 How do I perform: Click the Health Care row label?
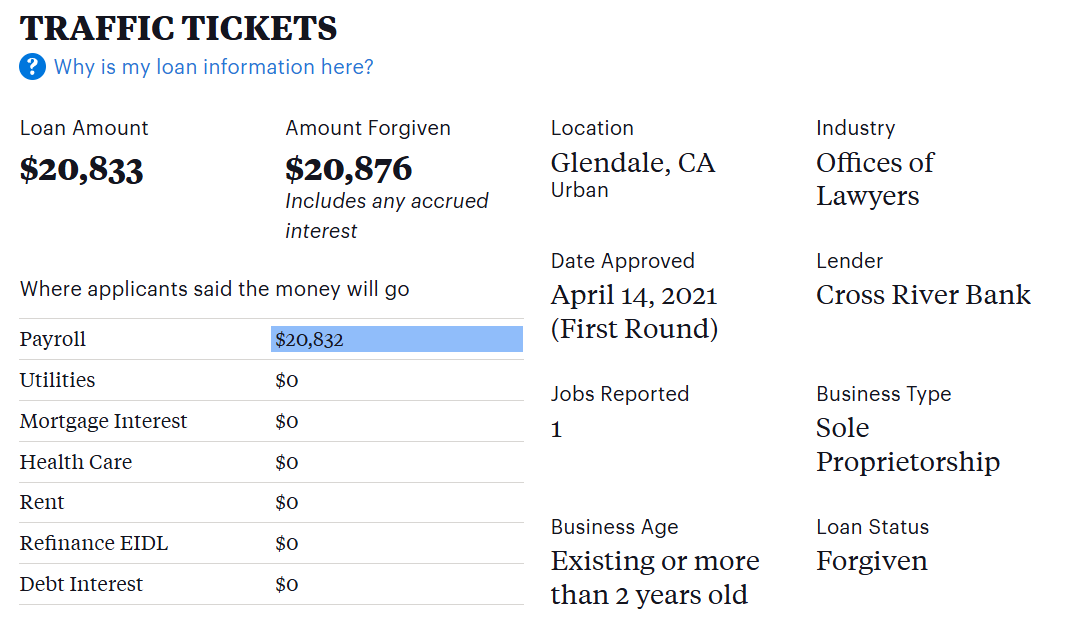pos(76,462)
